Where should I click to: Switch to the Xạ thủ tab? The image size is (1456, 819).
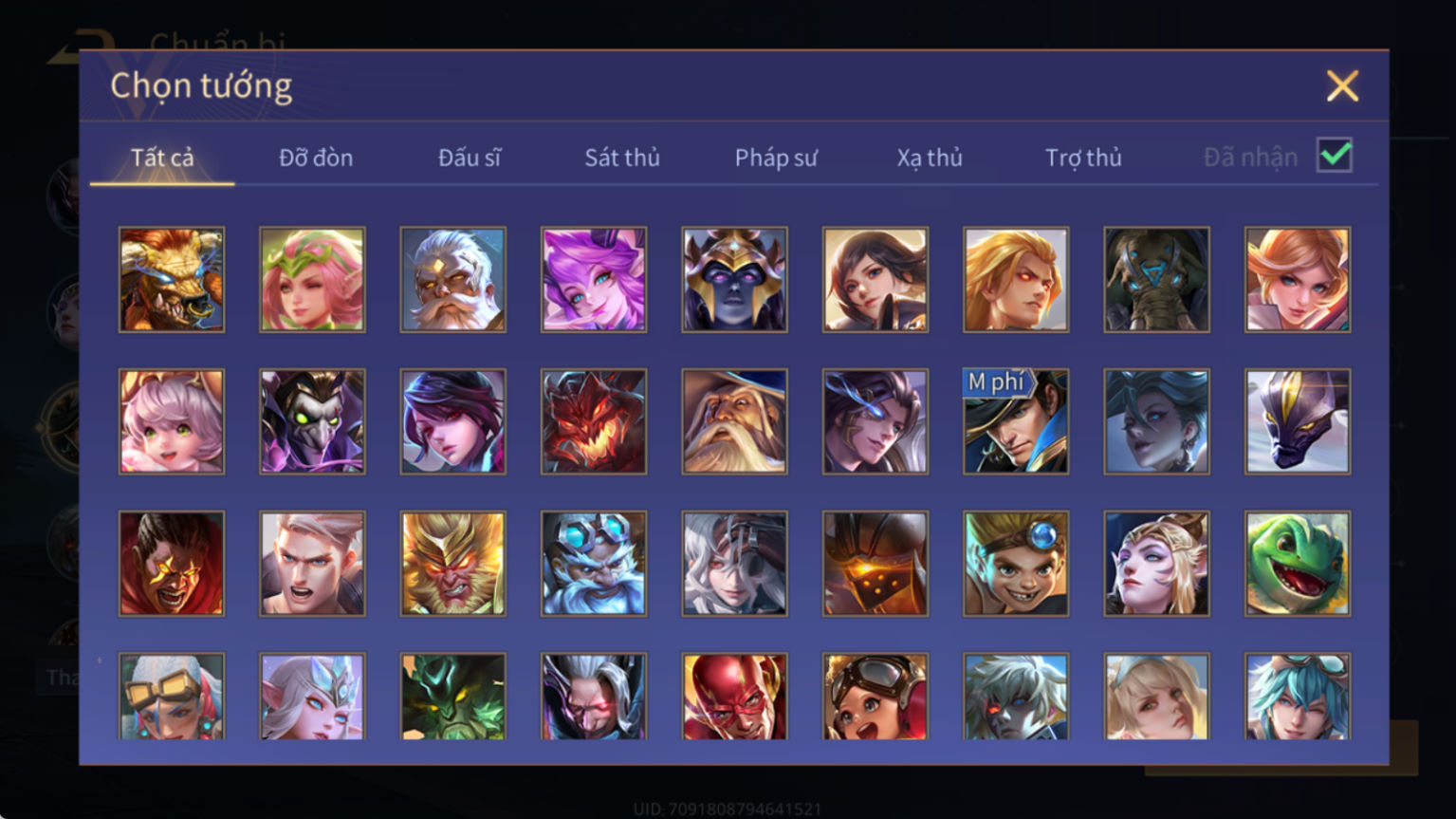point(930,158)
